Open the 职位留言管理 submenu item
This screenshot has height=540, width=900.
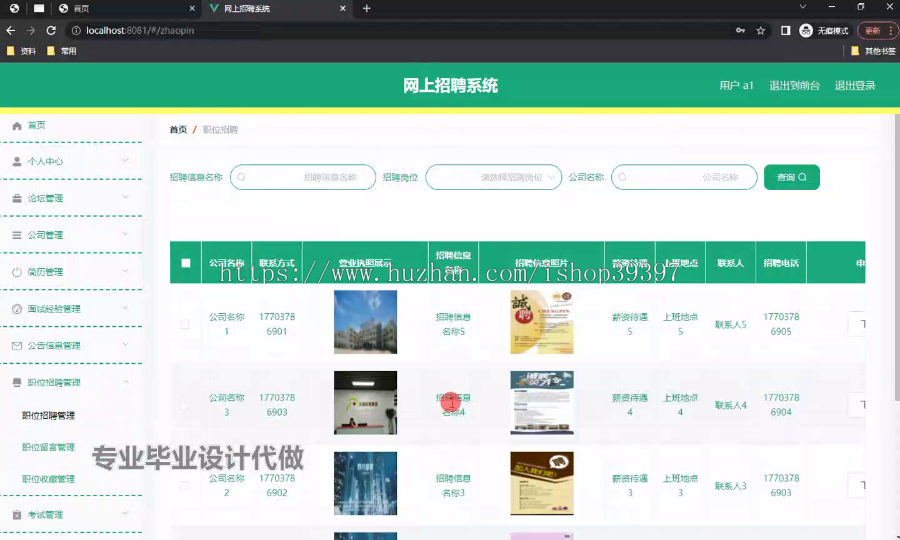[48, 447]
